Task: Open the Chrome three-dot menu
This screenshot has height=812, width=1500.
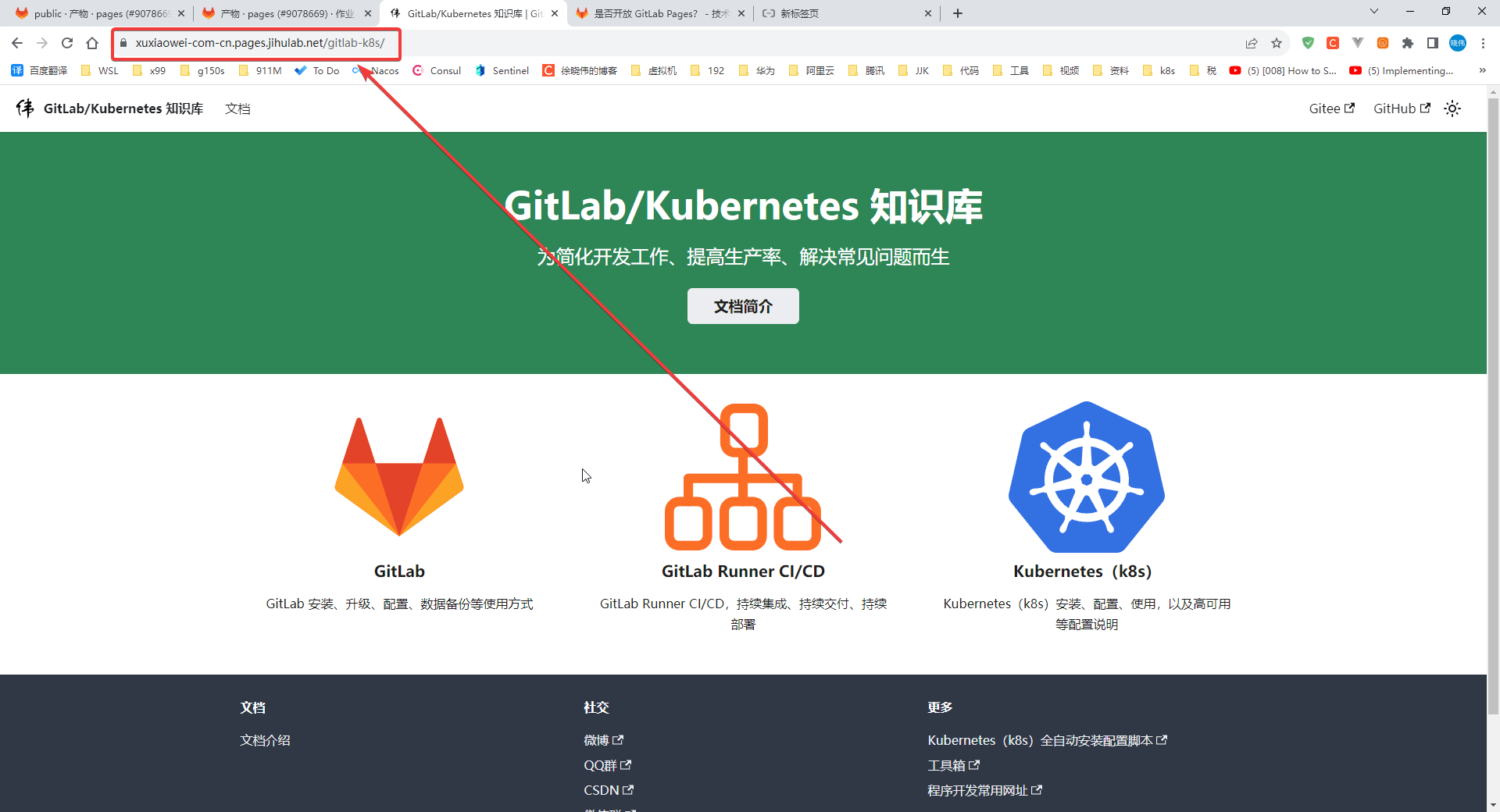Action: [x=1483, y=43]
